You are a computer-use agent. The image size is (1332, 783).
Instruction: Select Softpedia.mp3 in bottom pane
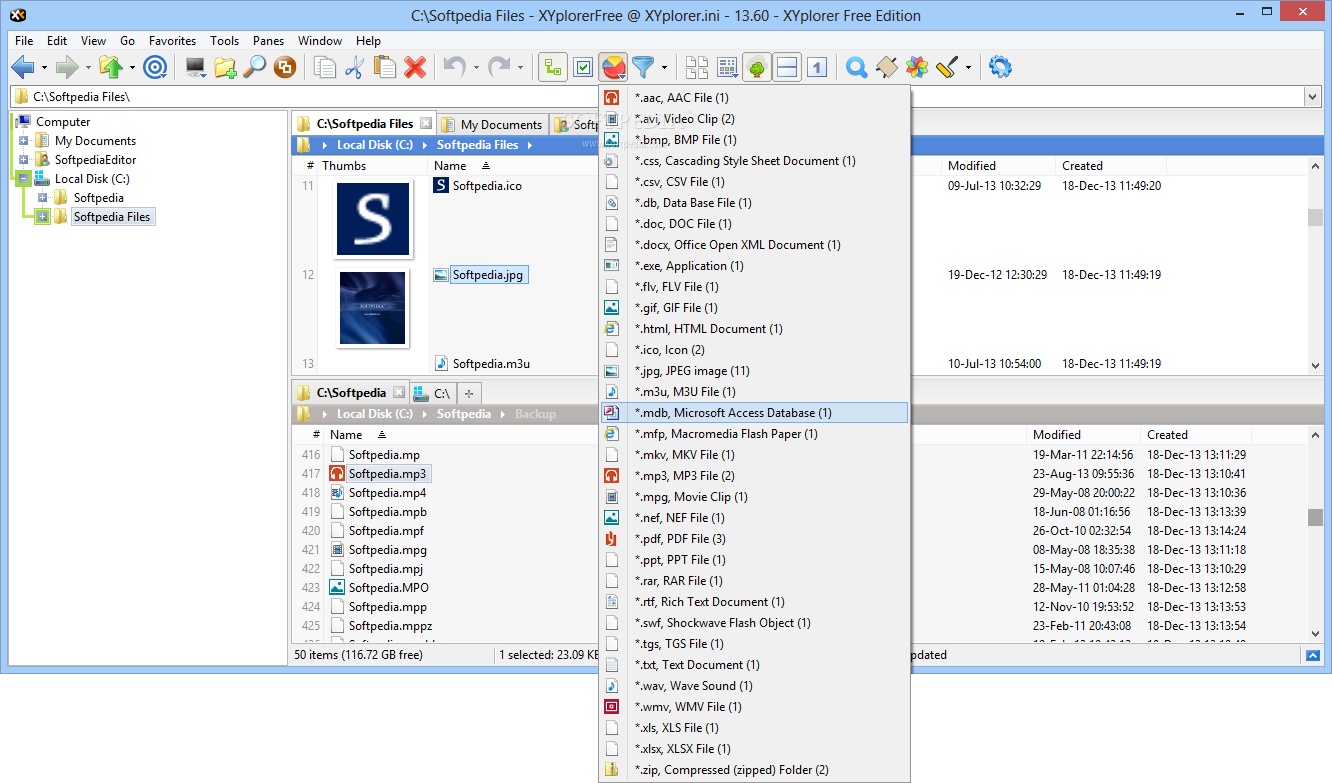[x=387, y=474]
